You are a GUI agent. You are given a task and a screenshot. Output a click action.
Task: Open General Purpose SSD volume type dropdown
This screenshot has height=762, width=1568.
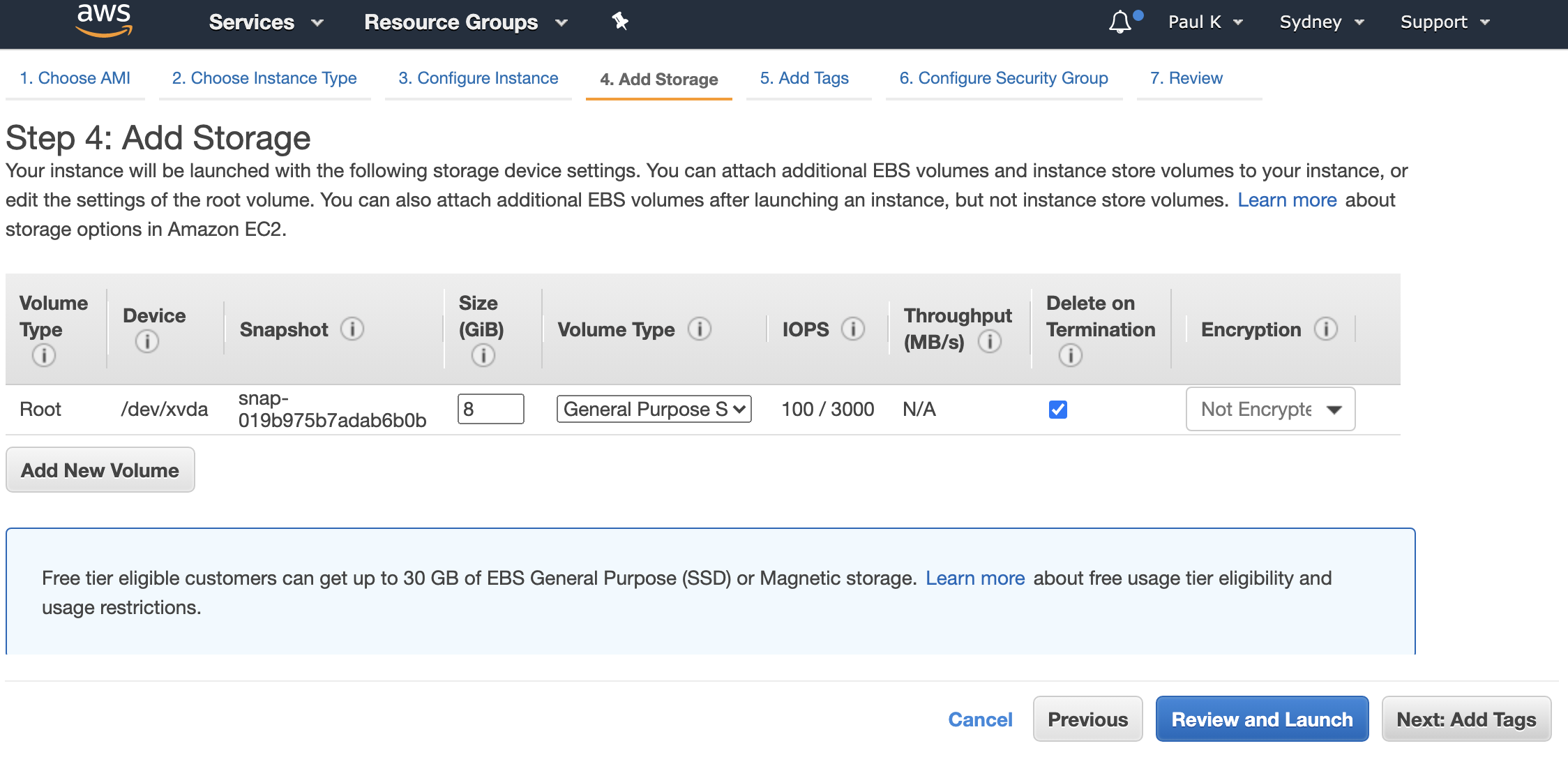[654, 409]
